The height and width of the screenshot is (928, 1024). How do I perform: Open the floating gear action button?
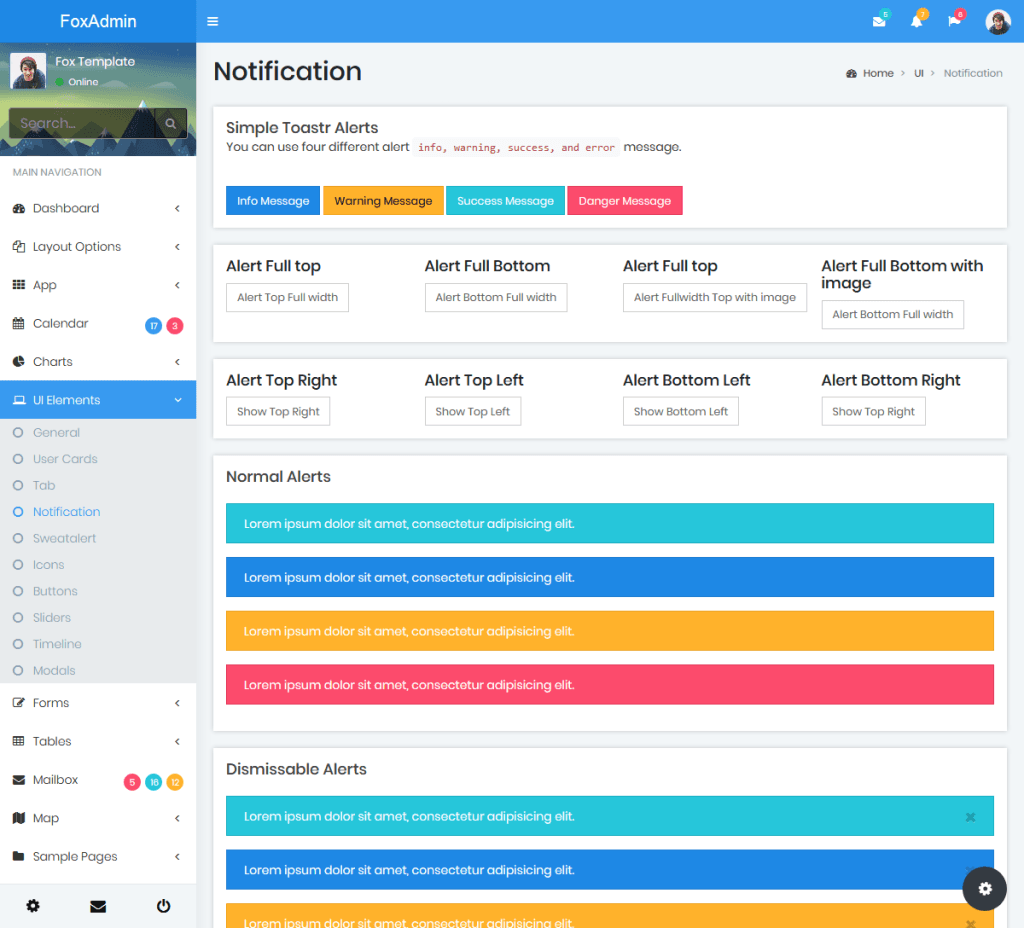[x=984, y=888]
